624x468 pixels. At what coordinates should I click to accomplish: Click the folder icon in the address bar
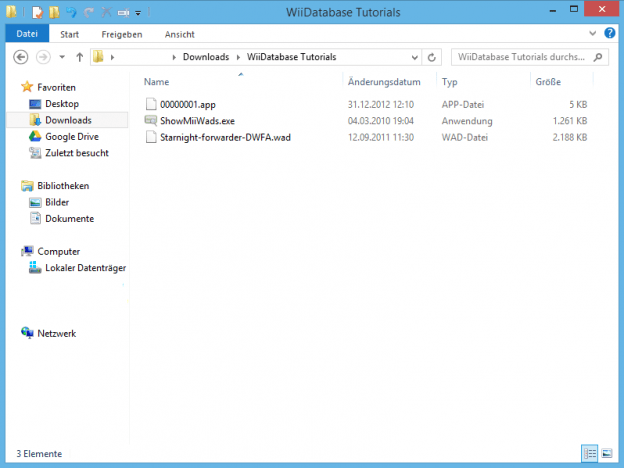click(x=98, y=57)
